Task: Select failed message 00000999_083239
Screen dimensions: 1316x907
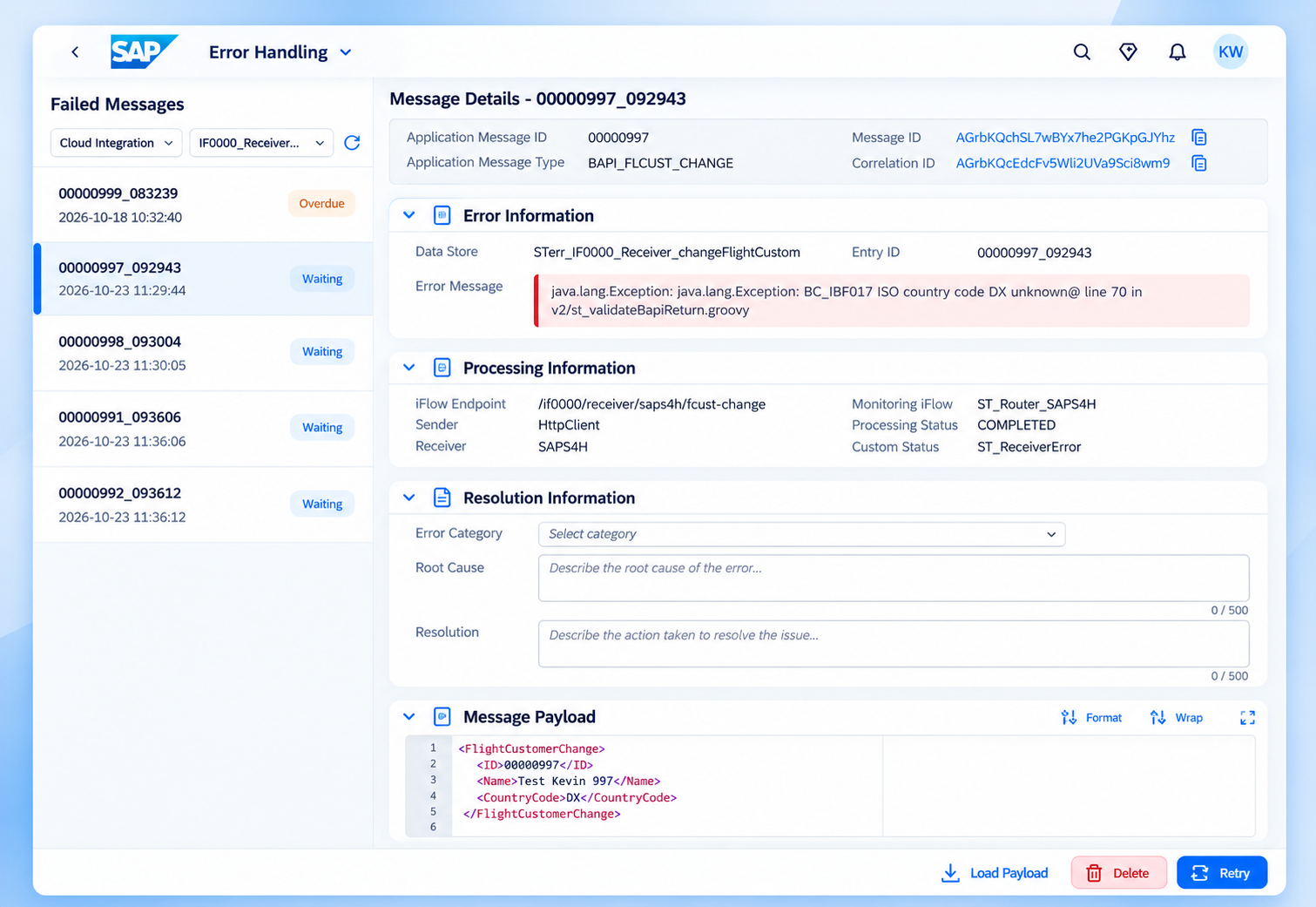Action: 203,205
